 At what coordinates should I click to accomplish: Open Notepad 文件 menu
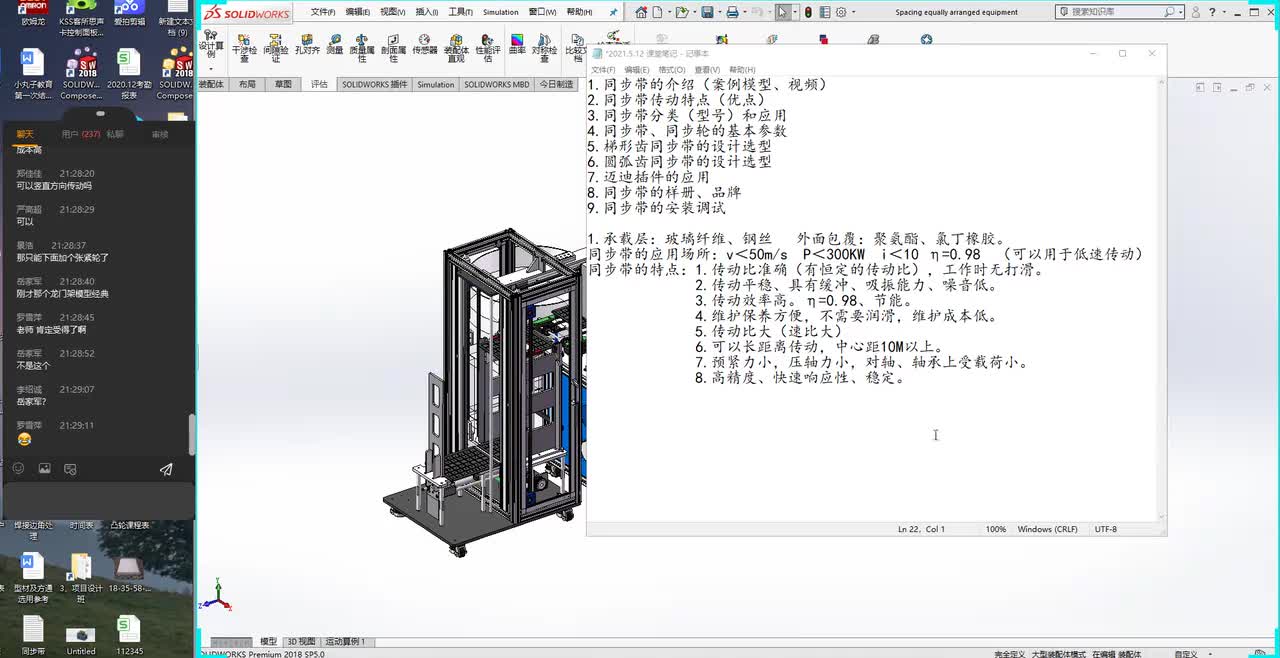(603, 70)
